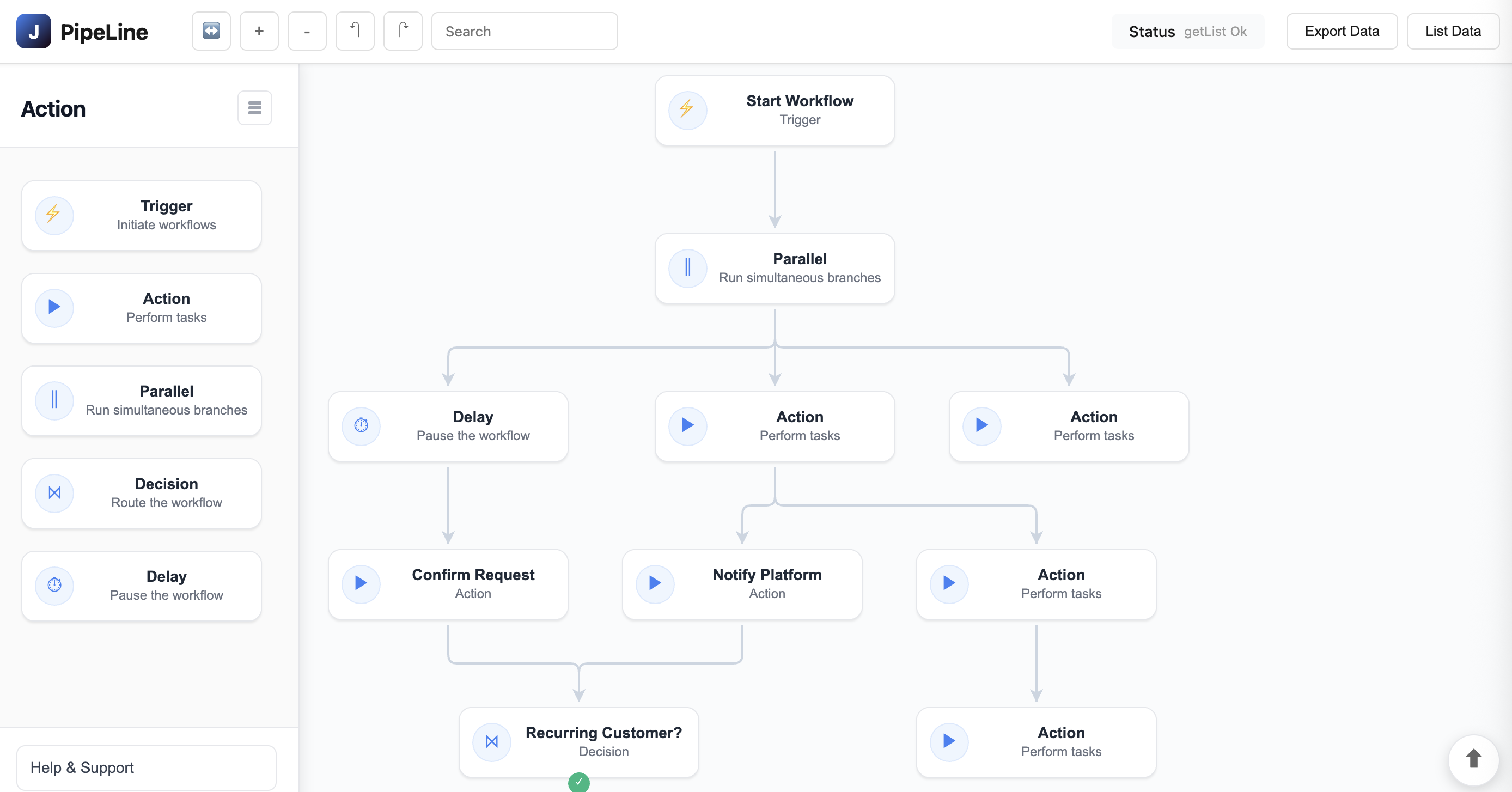Toggle the Action panel hamburger menu
1512x792 pixels.
pos(254,108)
